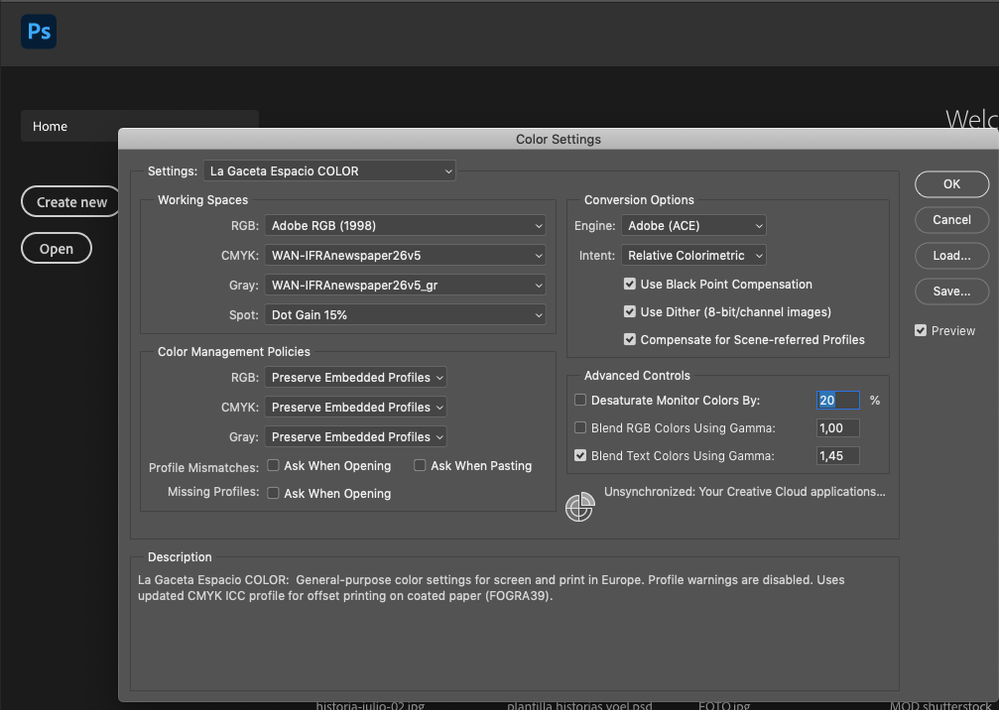Open the RGB policy Preserve Embedded Profiles dropdown

(356, 377)
